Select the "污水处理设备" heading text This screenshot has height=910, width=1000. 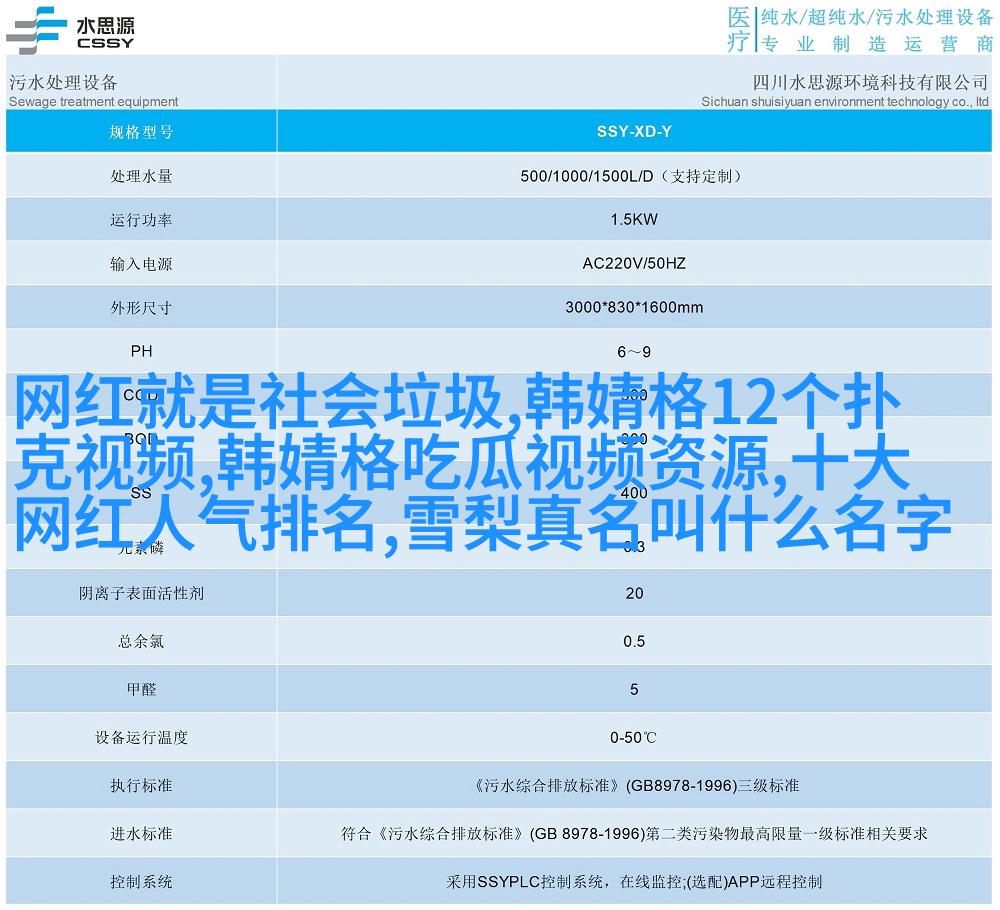(63, 82)
